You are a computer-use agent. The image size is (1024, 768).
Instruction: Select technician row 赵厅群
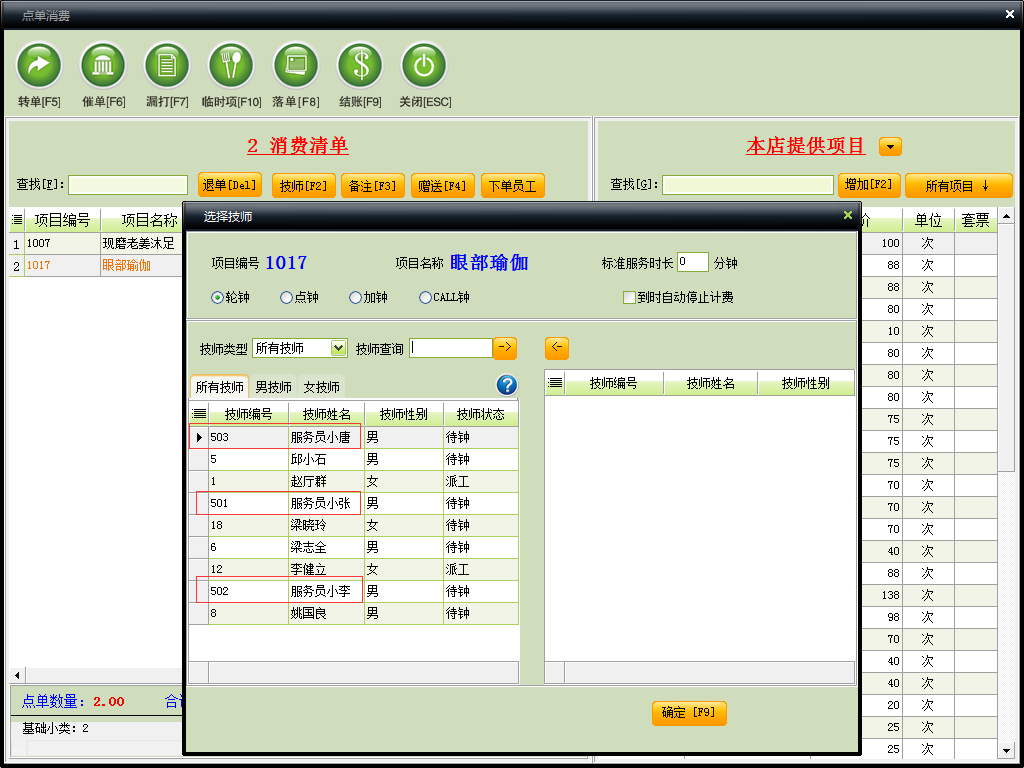[354, 481]
